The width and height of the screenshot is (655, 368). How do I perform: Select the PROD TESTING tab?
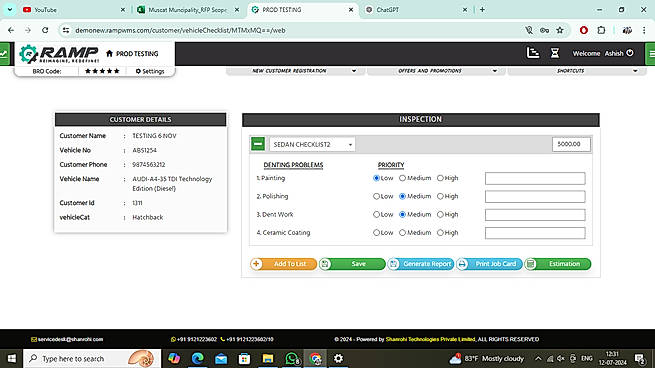click(302, 10)
